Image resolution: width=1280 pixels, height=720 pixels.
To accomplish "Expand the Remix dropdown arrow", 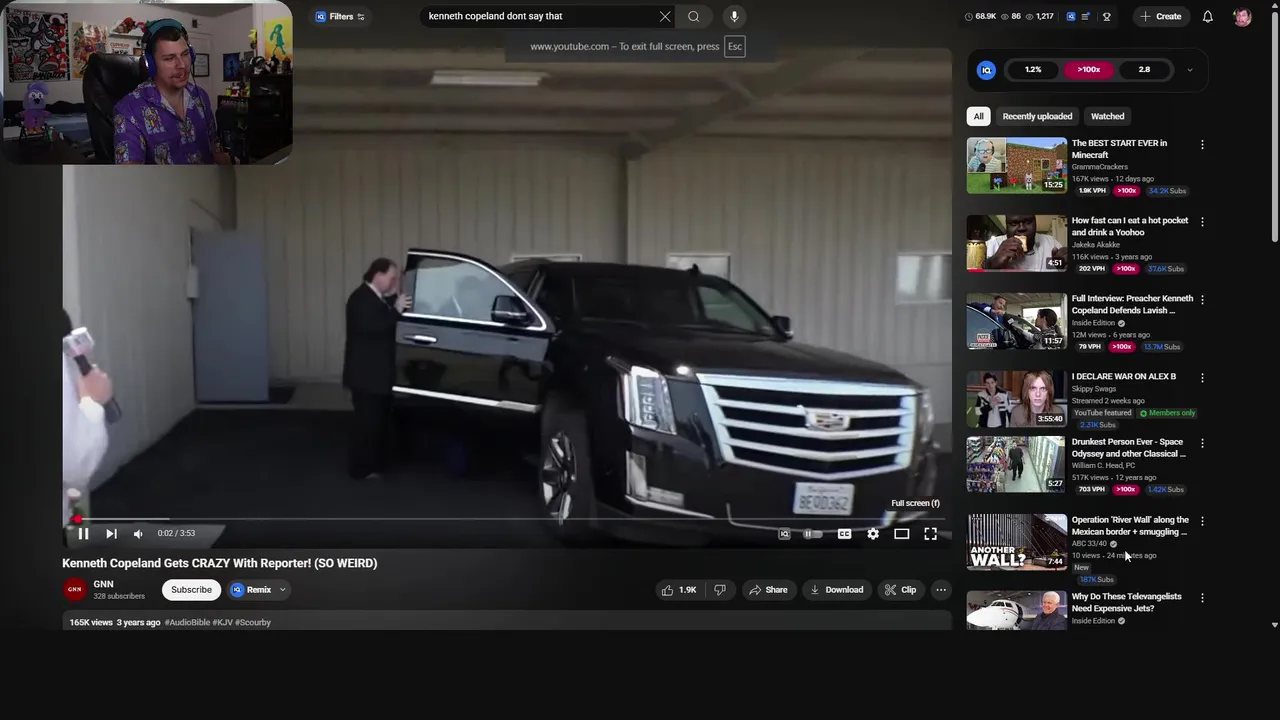I will pos(283,590).
